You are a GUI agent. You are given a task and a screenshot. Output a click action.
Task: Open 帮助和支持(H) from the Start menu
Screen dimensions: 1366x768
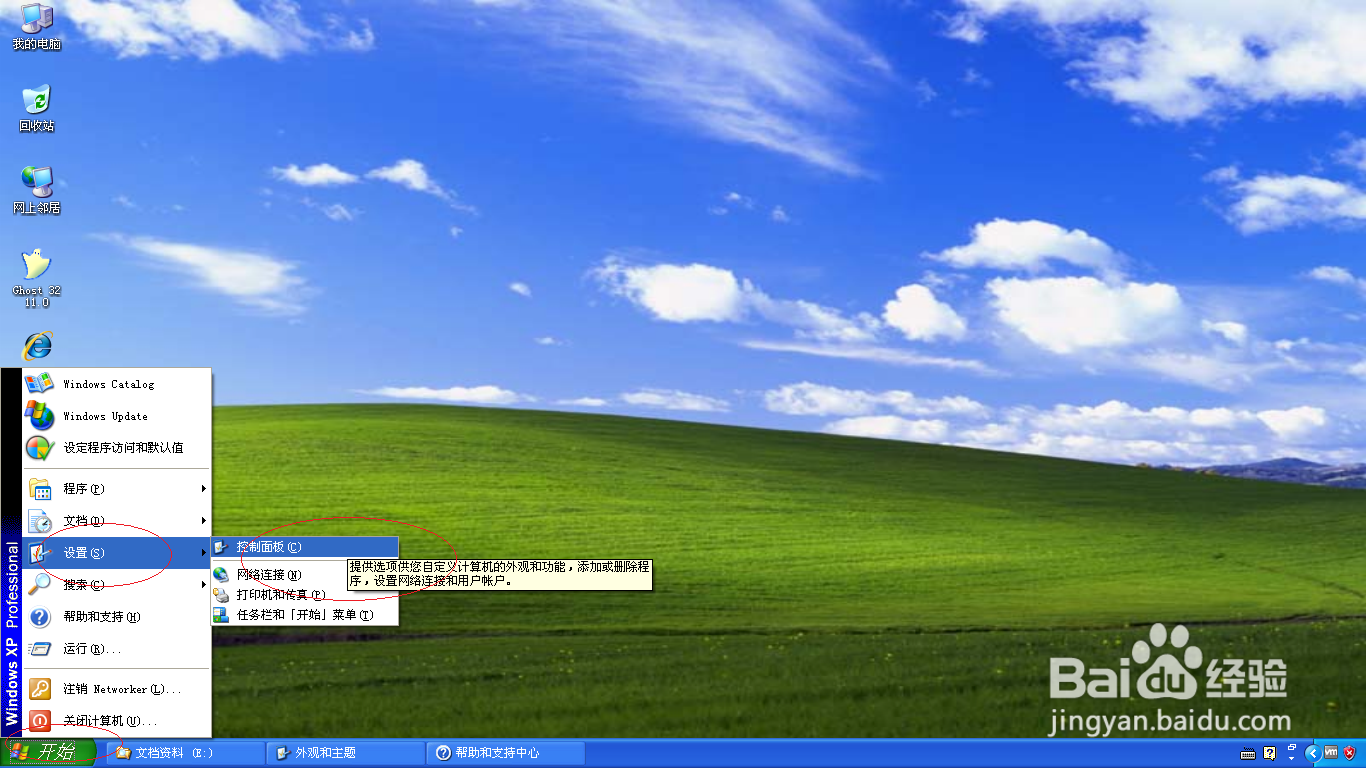coord(116,617)
